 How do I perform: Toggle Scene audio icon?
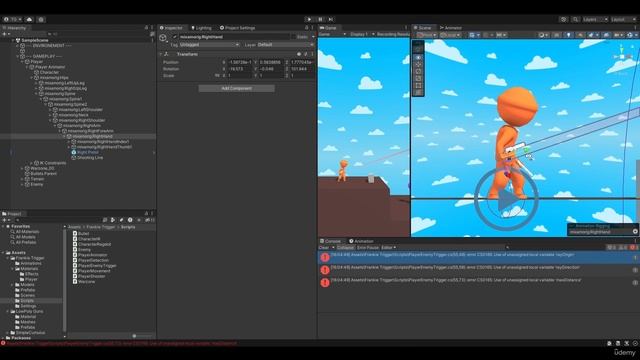tap(580, 35)
